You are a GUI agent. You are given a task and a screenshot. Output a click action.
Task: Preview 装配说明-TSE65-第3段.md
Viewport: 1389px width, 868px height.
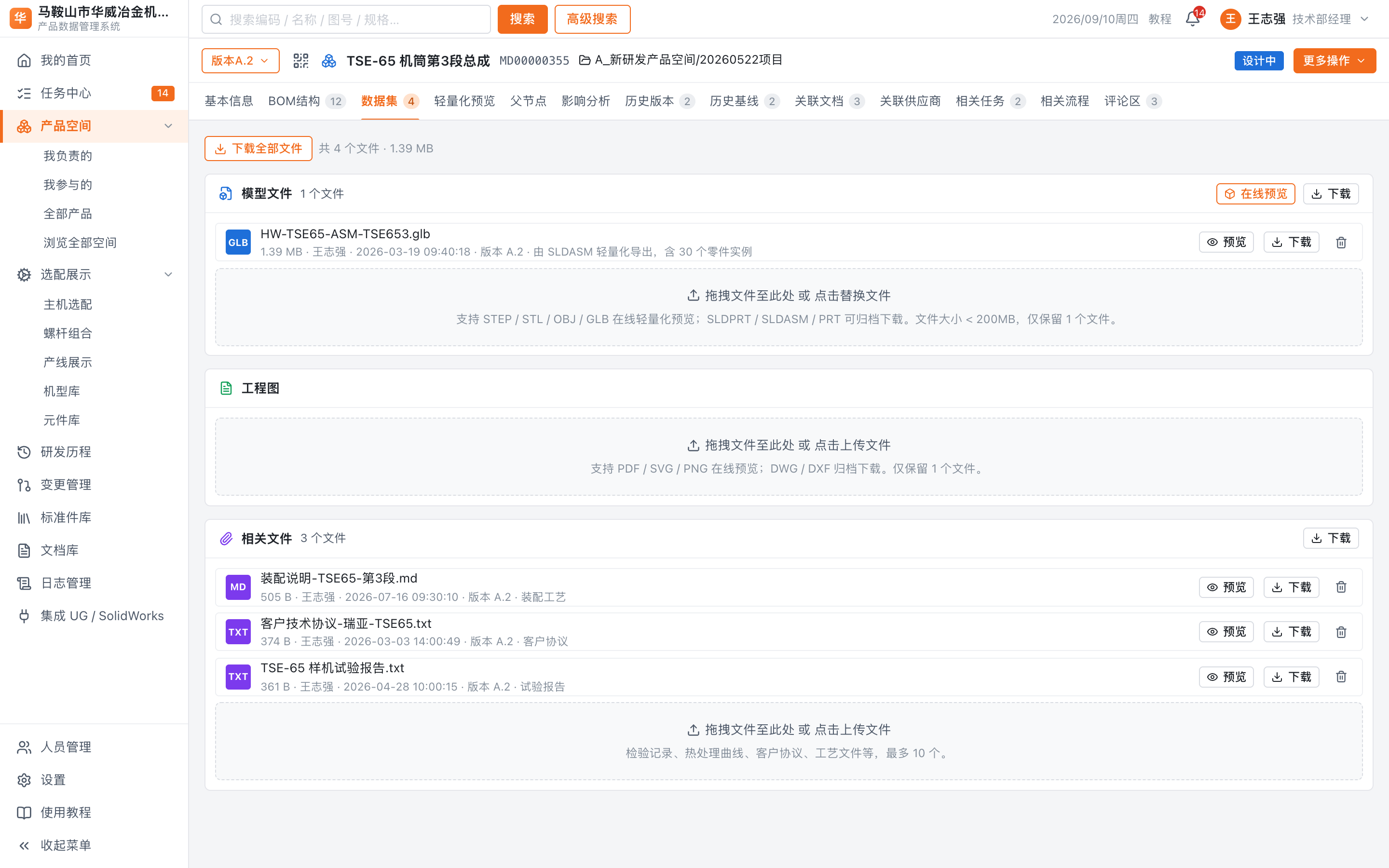[1226, 587]
